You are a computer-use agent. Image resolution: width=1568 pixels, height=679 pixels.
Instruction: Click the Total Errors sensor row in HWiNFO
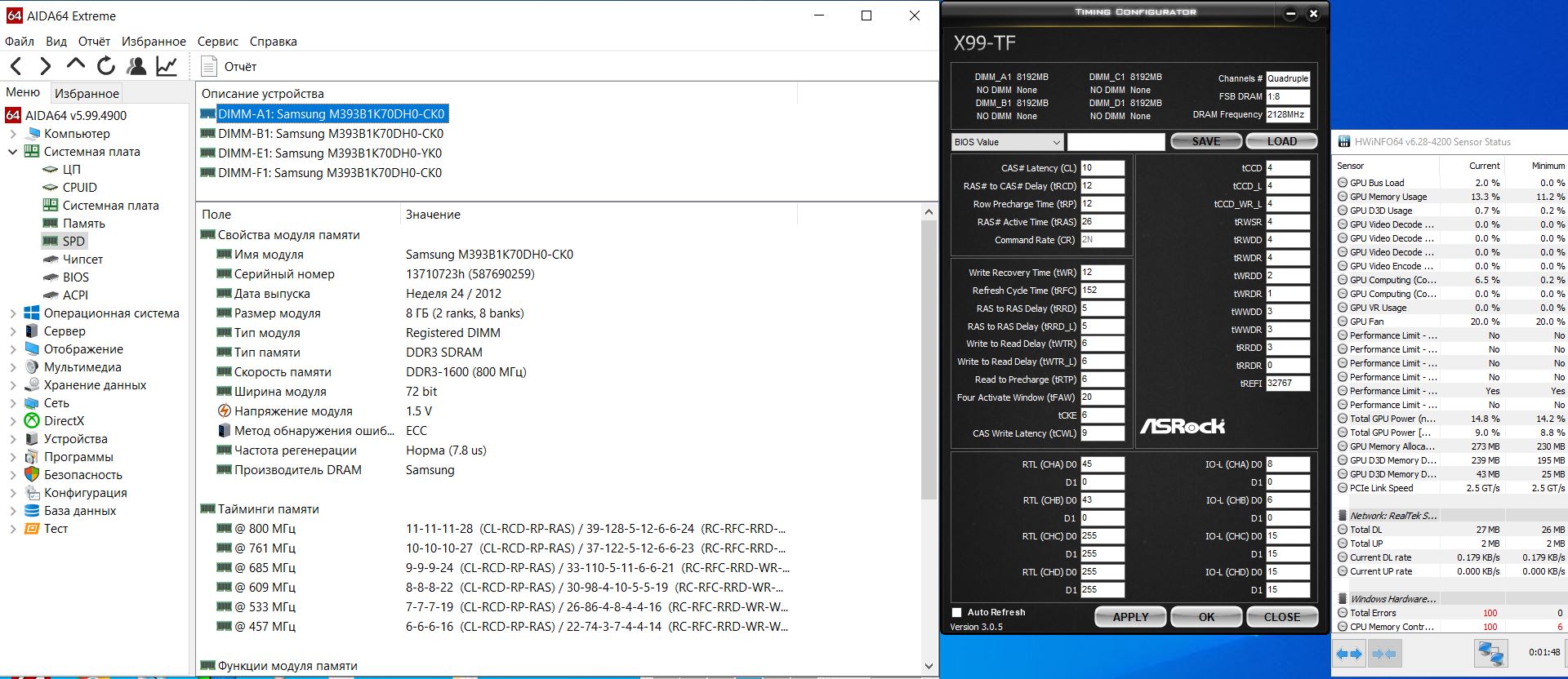click(1450, 613)
